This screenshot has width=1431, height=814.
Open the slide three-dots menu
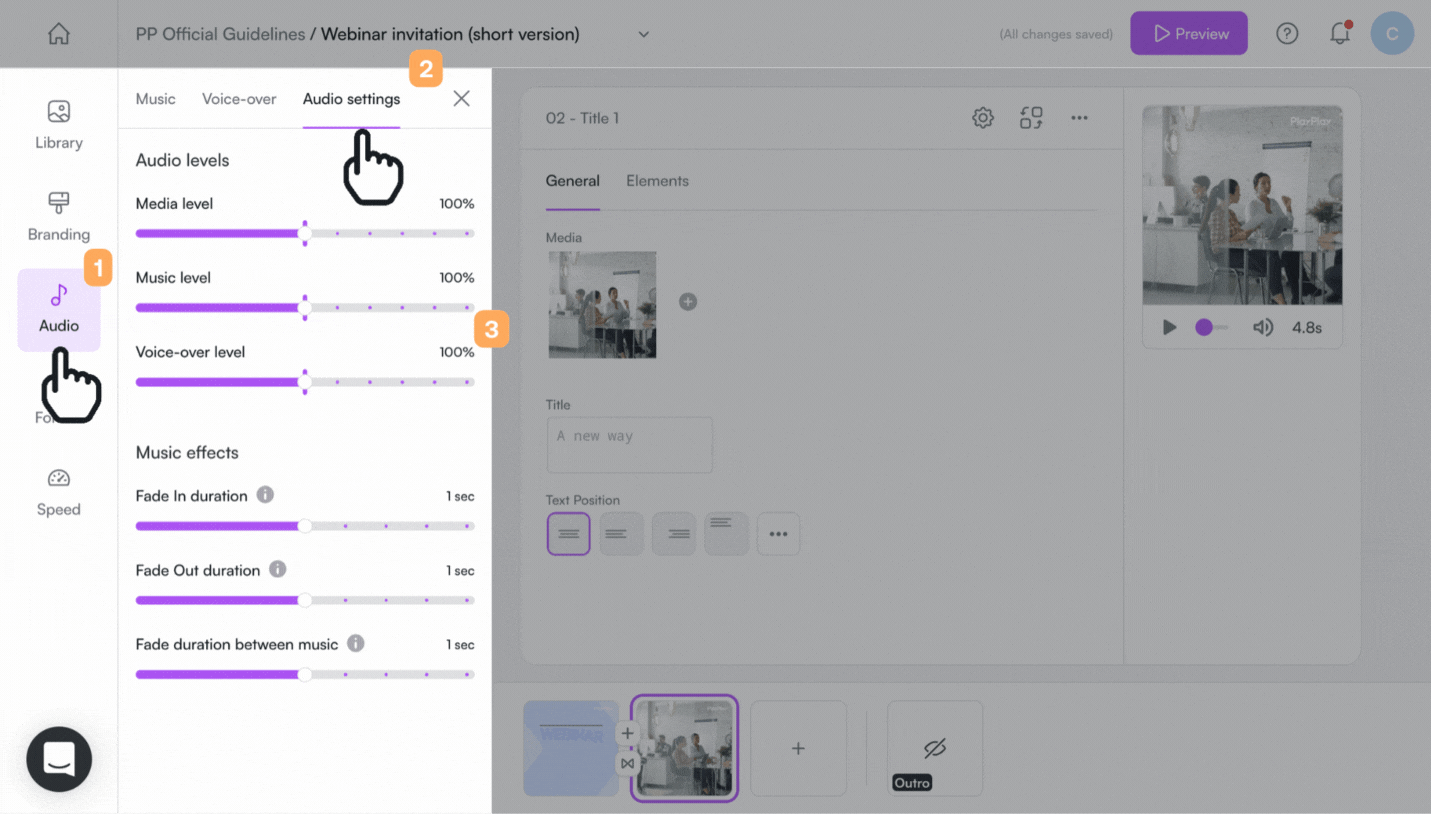[x=1079, y=118]
